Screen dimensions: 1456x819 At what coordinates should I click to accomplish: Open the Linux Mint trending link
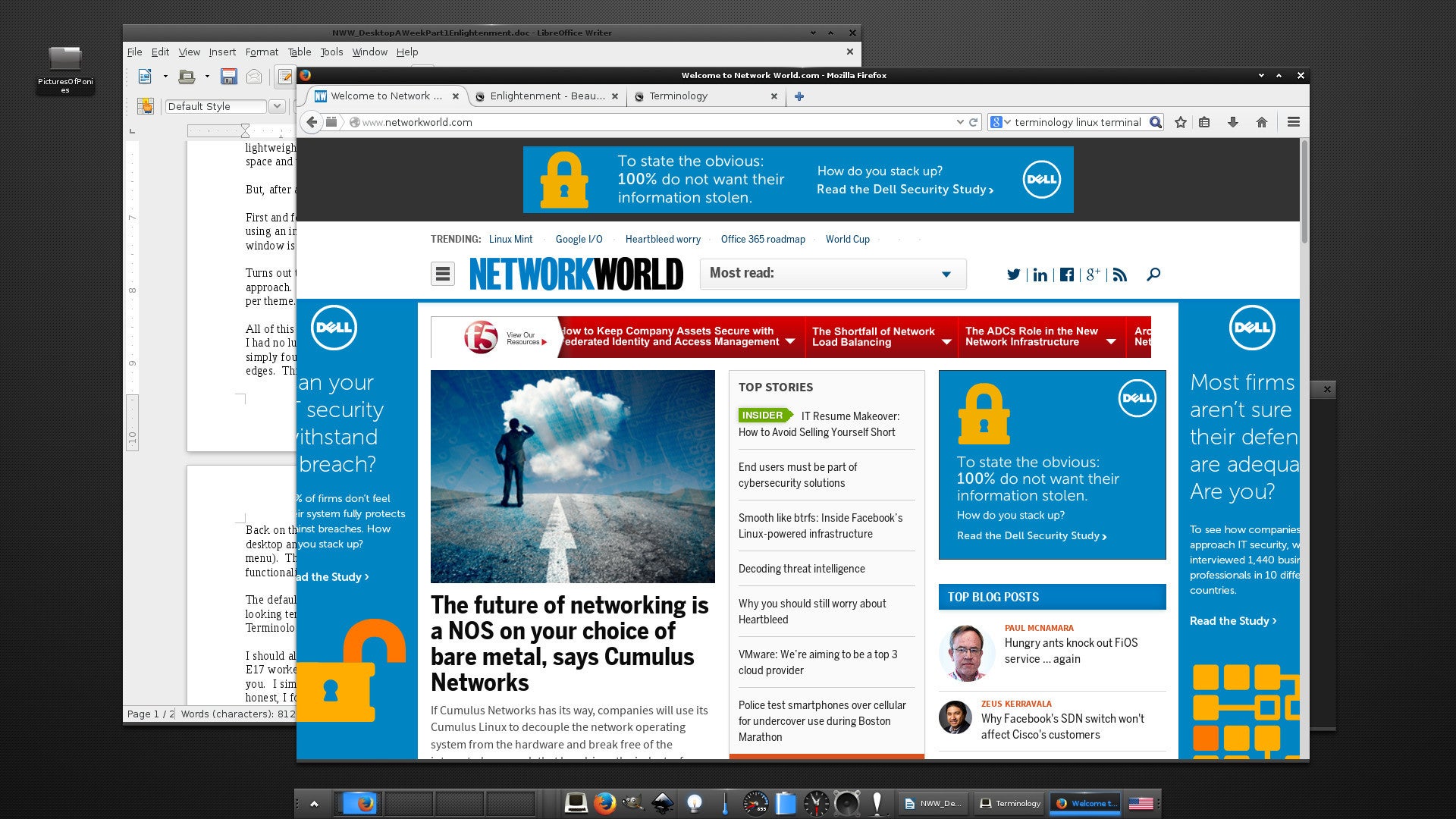[510, 240]
